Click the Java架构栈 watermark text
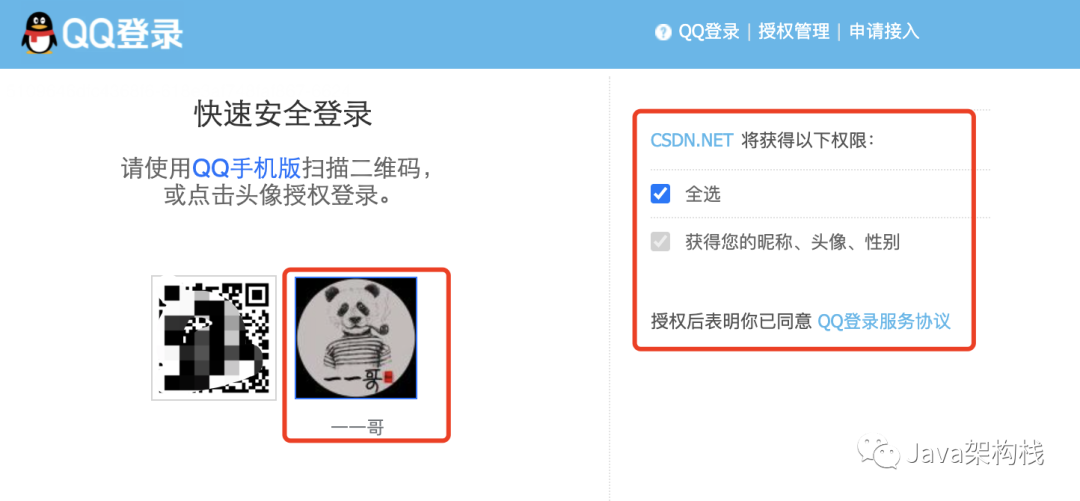The width and height of the screenshot is (1080, 501). 976,453
